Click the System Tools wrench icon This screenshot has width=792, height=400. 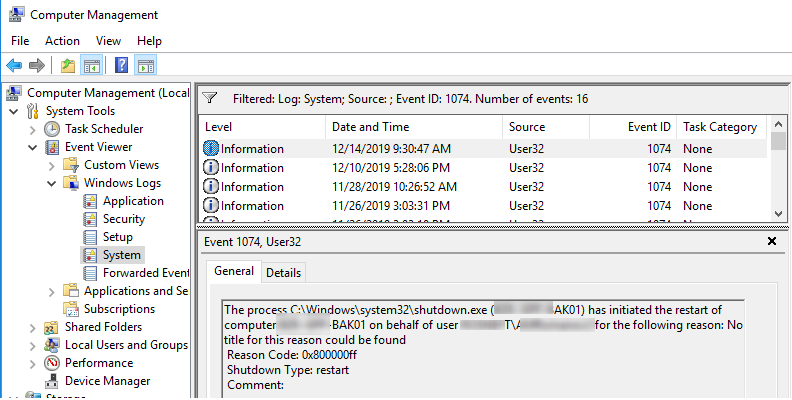[x=33, y=111]
